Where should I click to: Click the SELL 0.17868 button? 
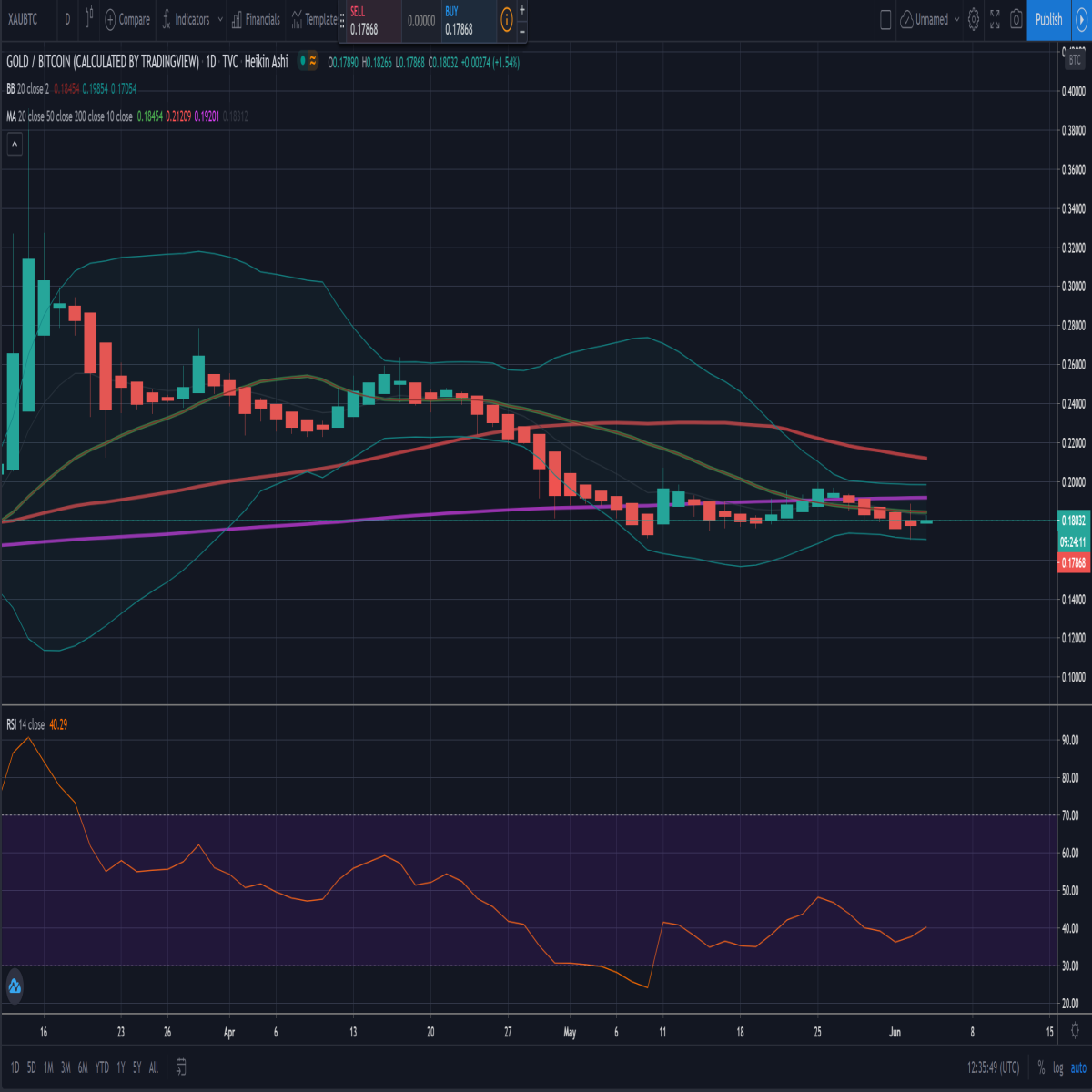click(369, 20)
